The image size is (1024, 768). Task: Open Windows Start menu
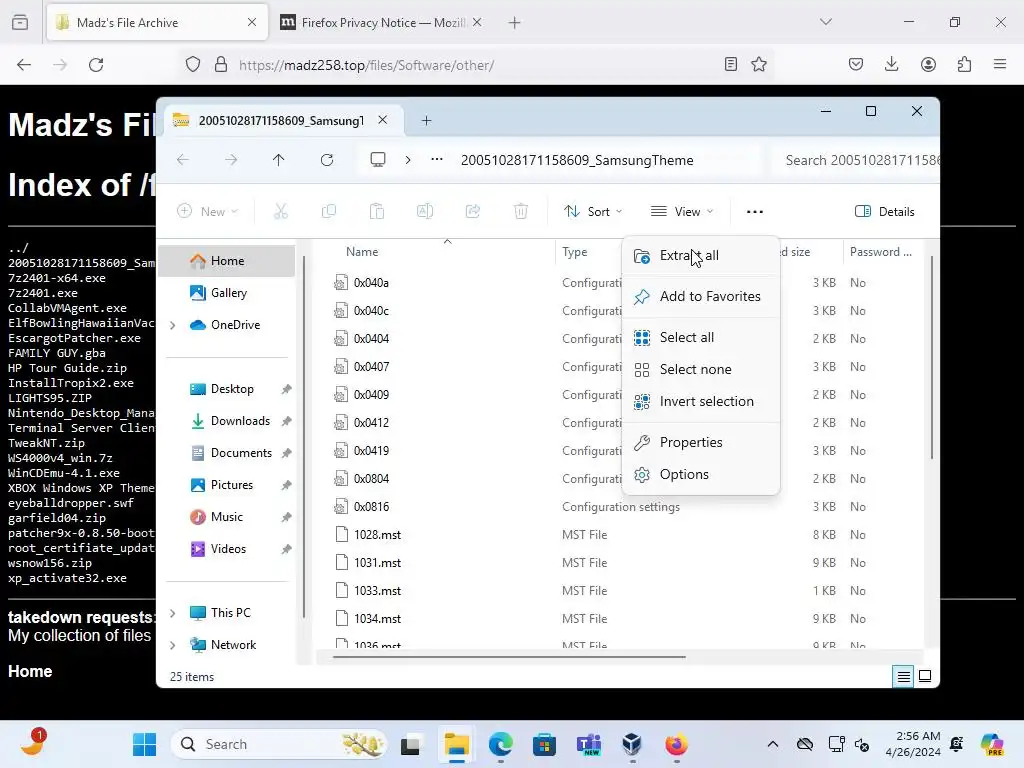(144, 744)
